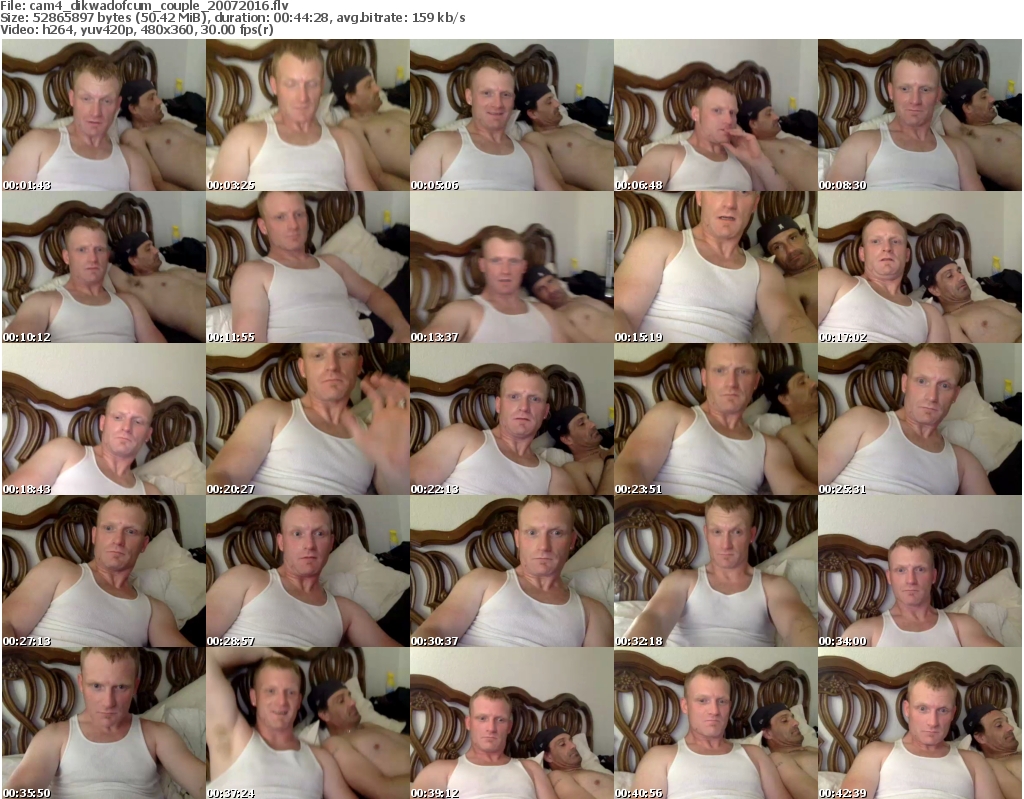1024x799 pixels.
Task: Open the frame timestamped 00:15:19
Action: click(x=716, y=267)
